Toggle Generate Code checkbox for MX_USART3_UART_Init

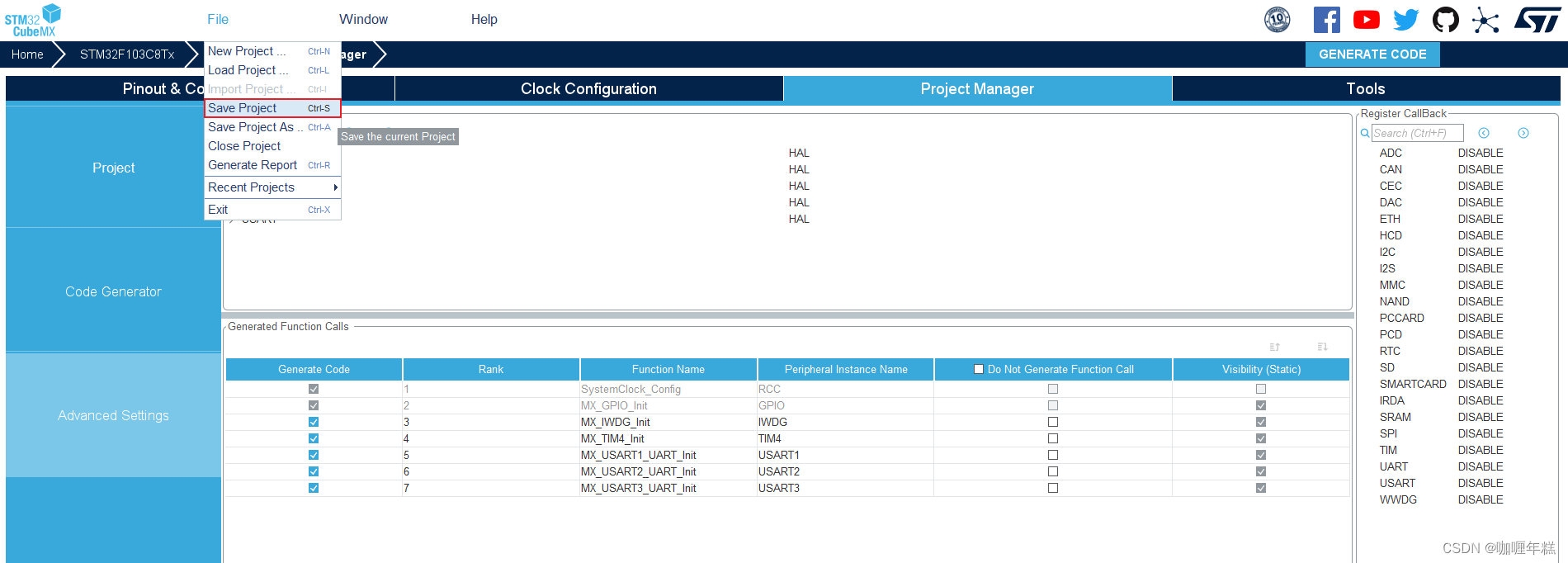314,488
